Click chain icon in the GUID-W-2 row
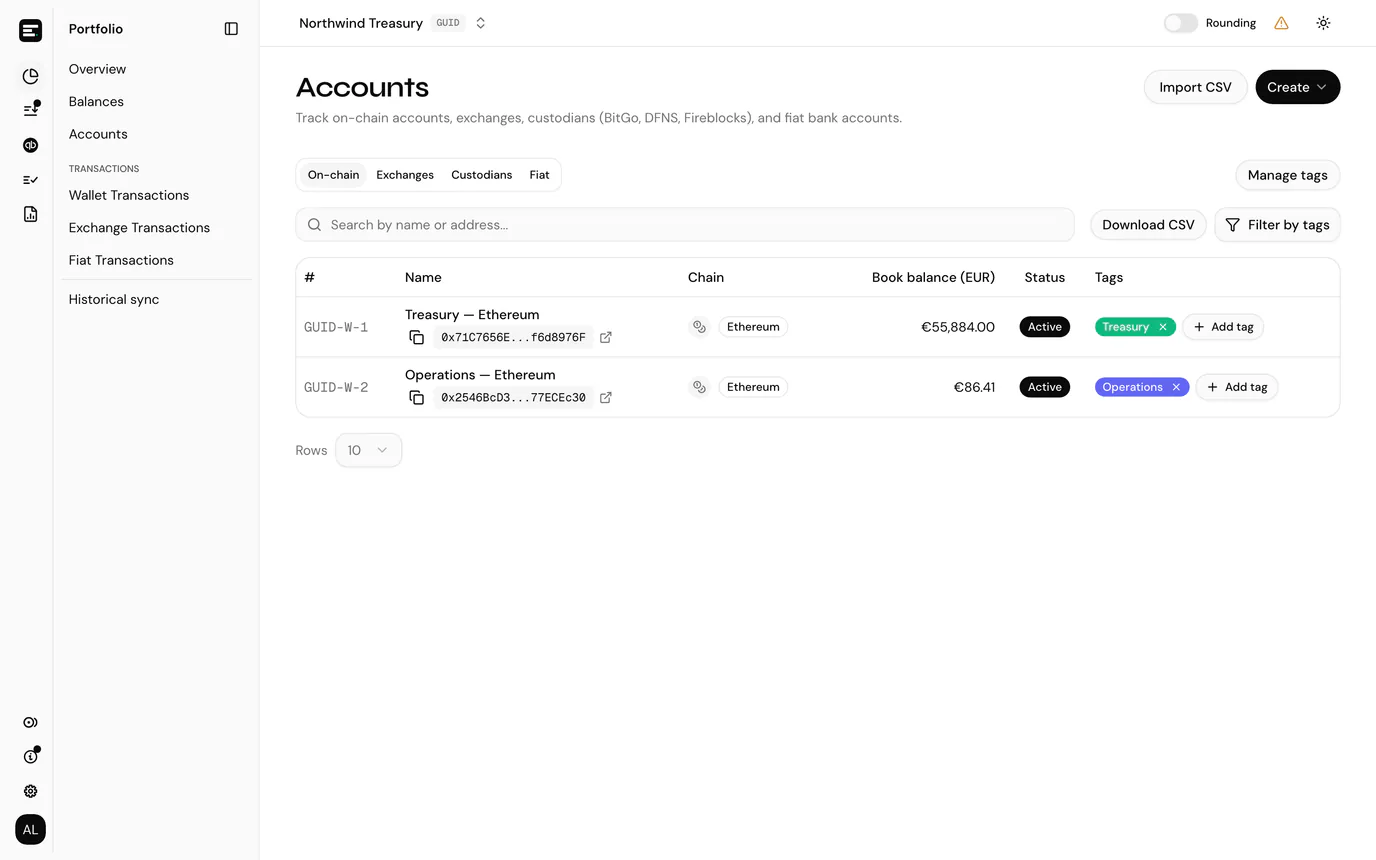 coord(700,387)
